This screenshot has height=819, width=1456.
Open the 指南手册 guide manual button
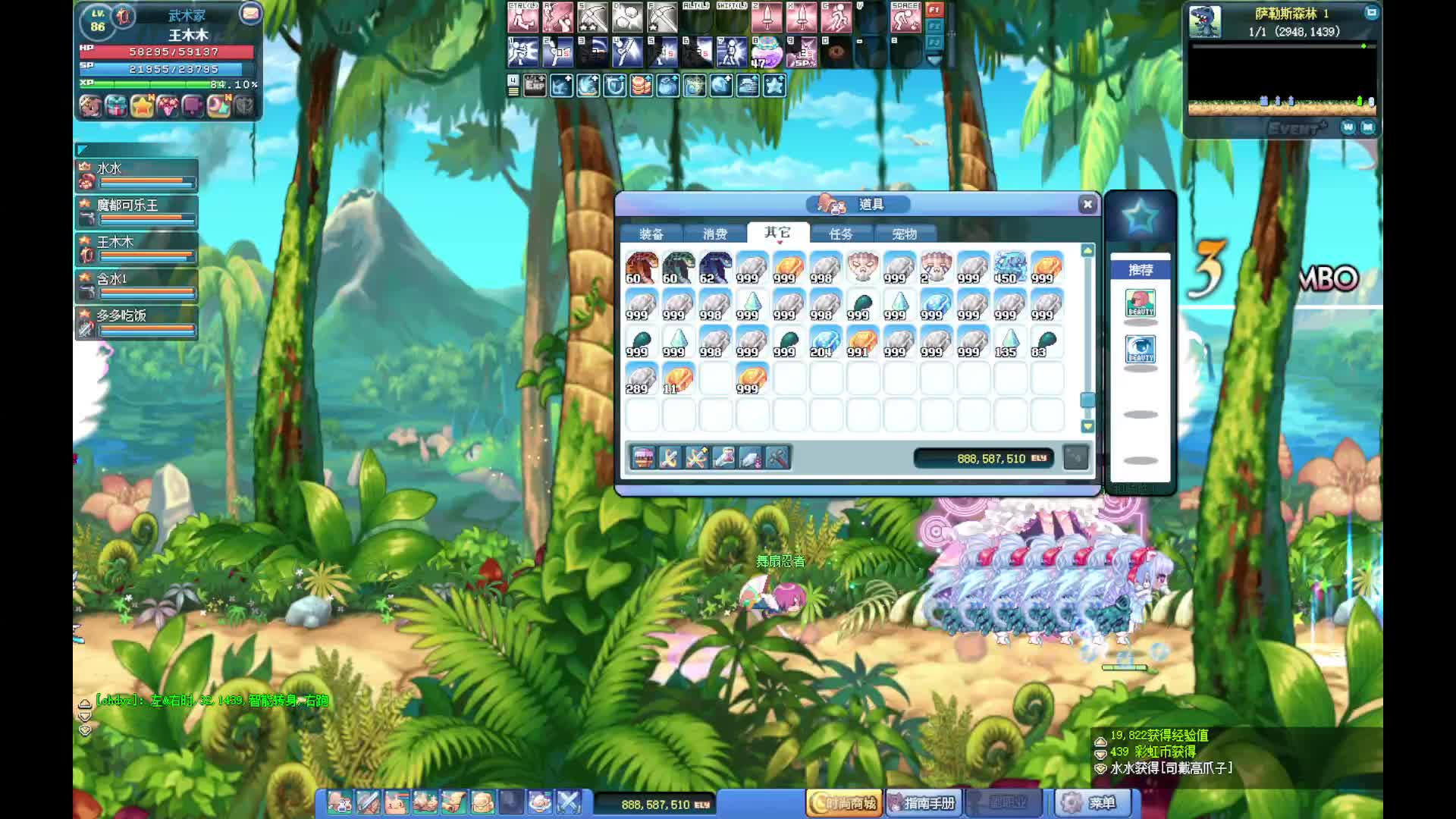pos(922,802)
